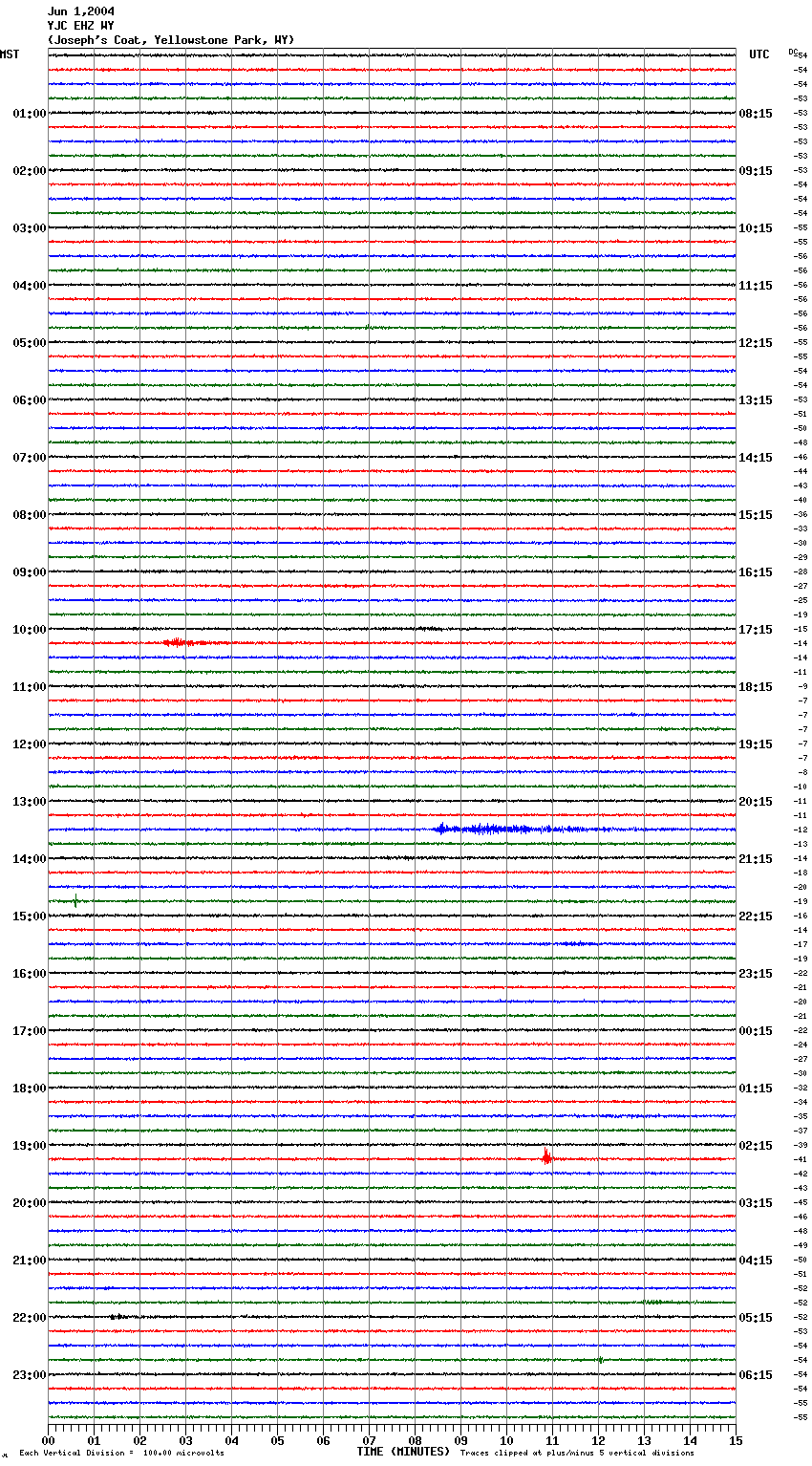The image size is (812, 1466).
Task: Click the "09:15" UTC row label
Action: 756,171
